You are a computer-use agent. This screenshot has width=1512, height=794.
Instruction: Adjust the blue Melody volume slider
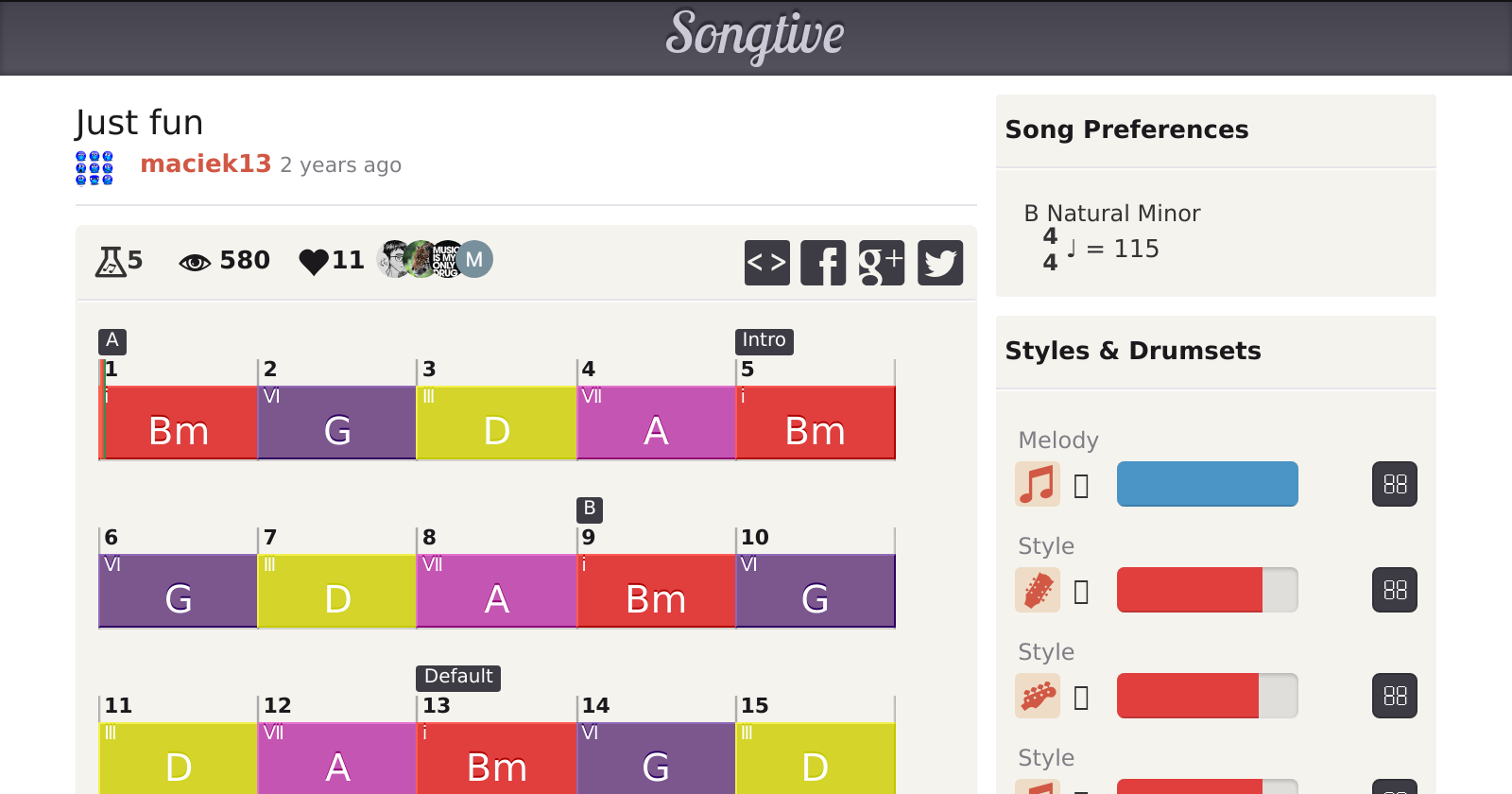1207,484
